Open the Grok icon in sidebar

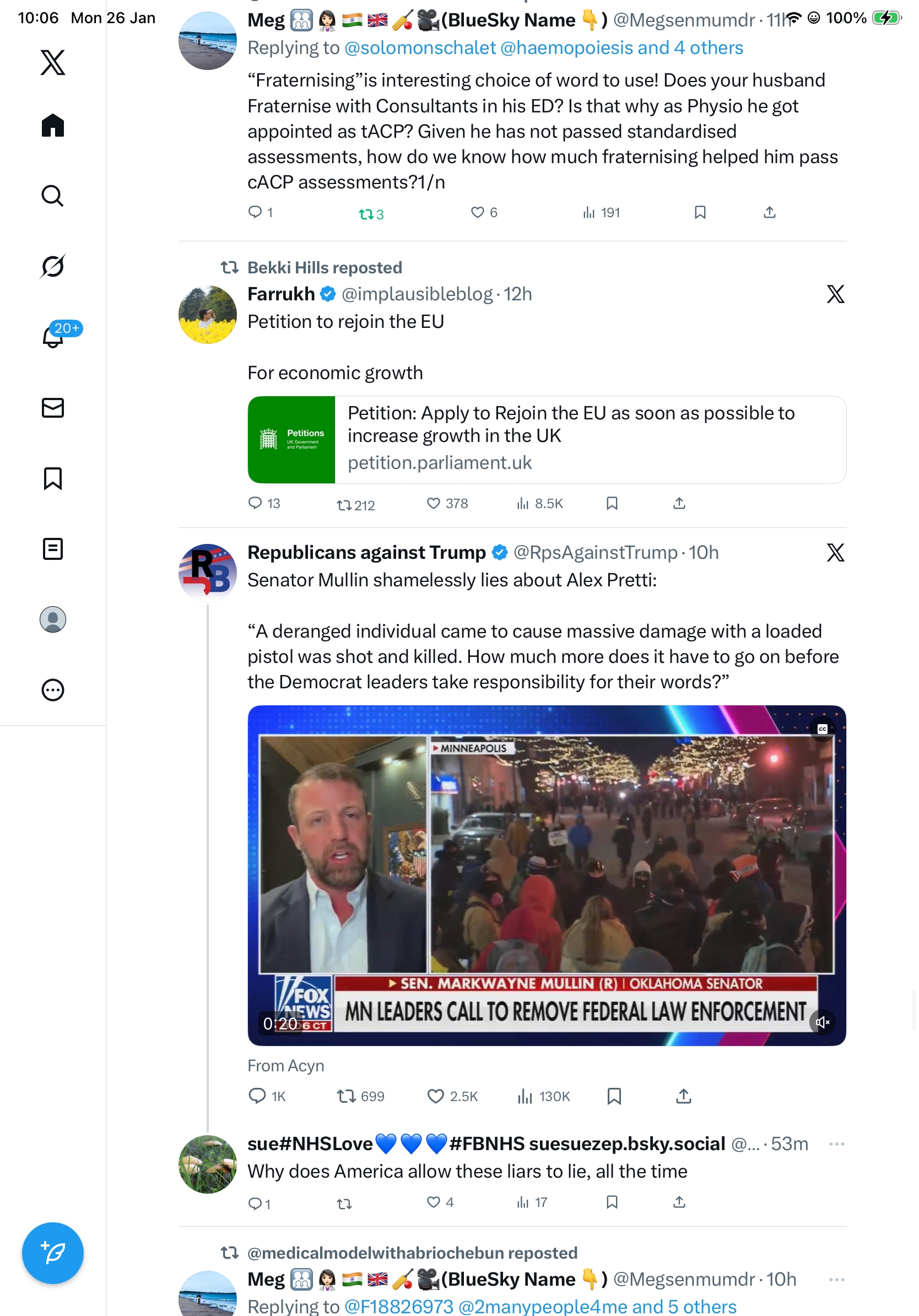(x=53, y=266)
